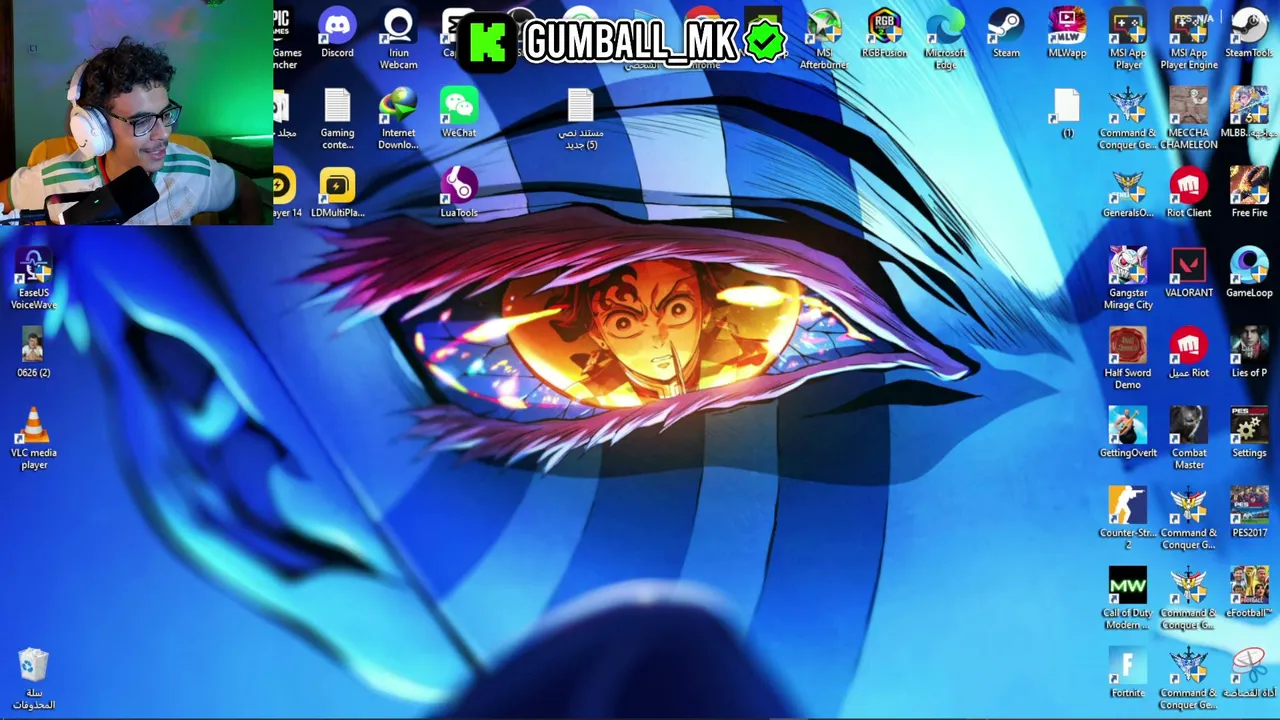Open the MLWapp icon
The height and width of the screenshot is (720, 1280).
1067,33
